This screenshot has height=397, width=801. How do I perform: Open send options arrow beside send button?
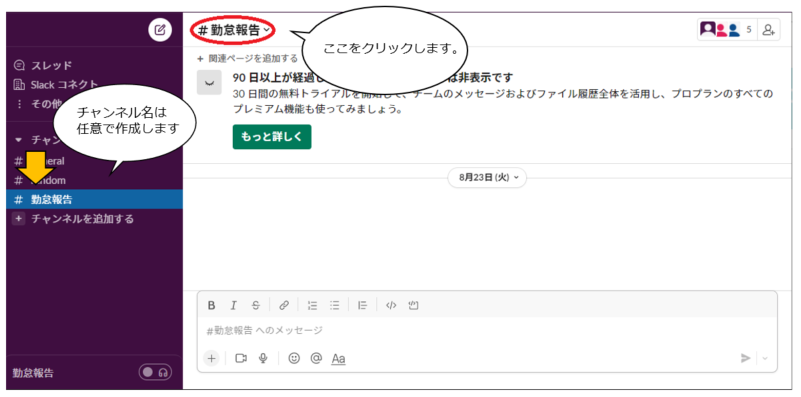[x=765, y=358]
